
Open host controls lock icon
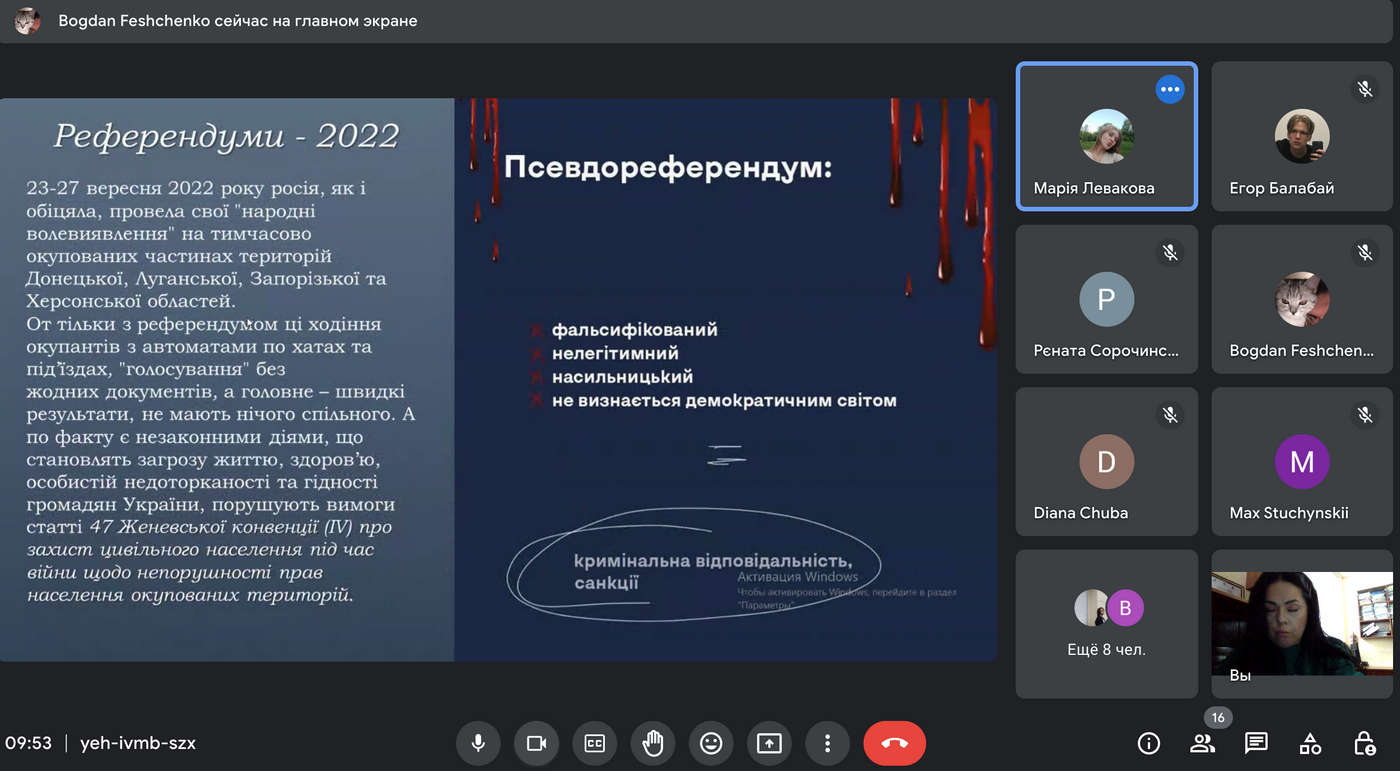tap(1364, 743)
